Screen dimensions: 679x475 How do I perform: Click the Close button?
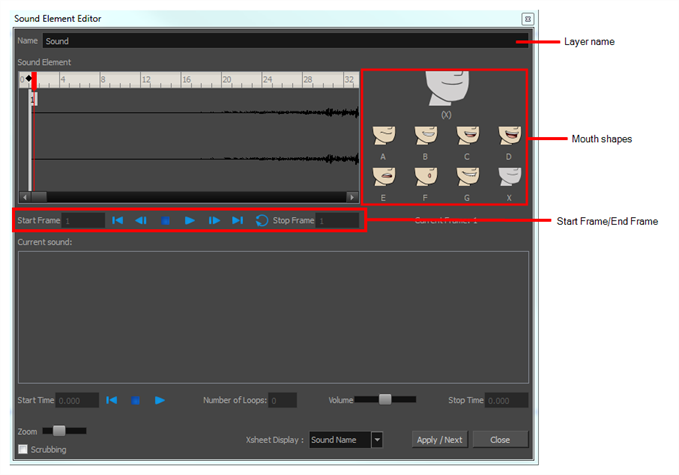point(500,440)
